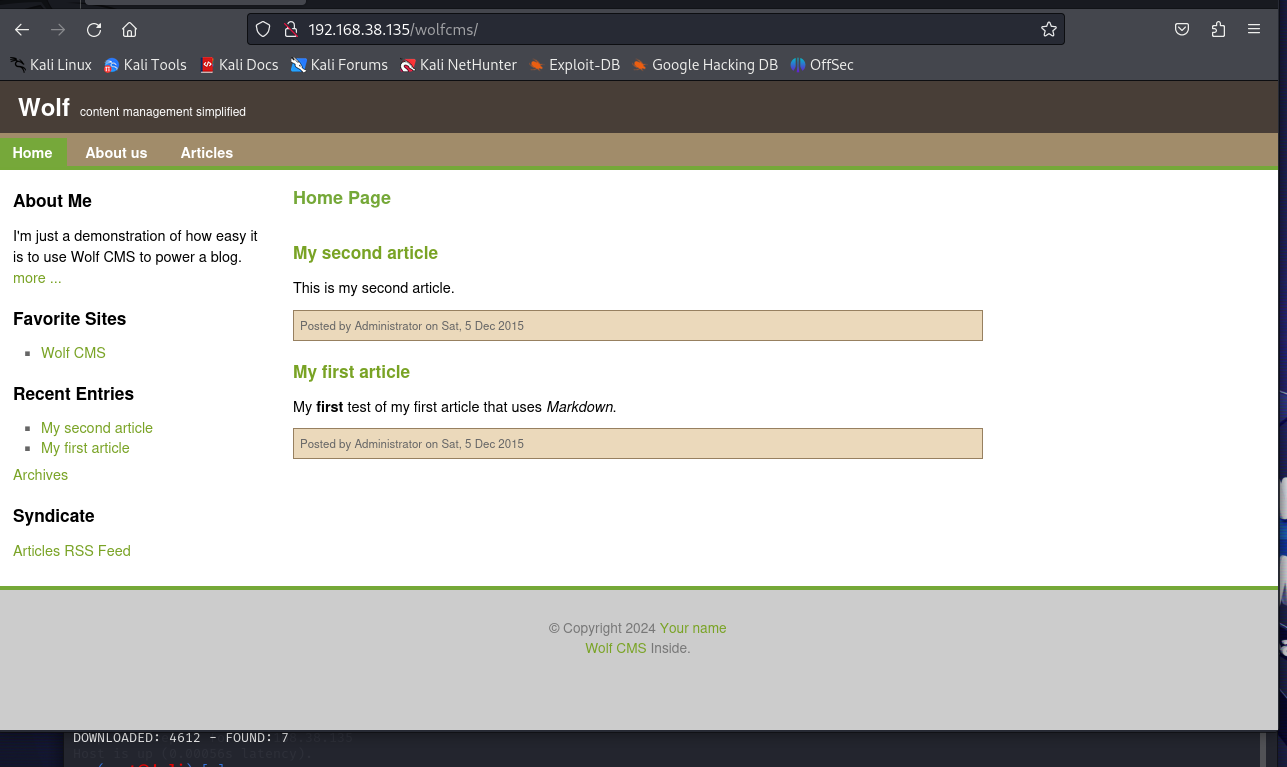Open Kali Docs bookmark

coord(239,65)
